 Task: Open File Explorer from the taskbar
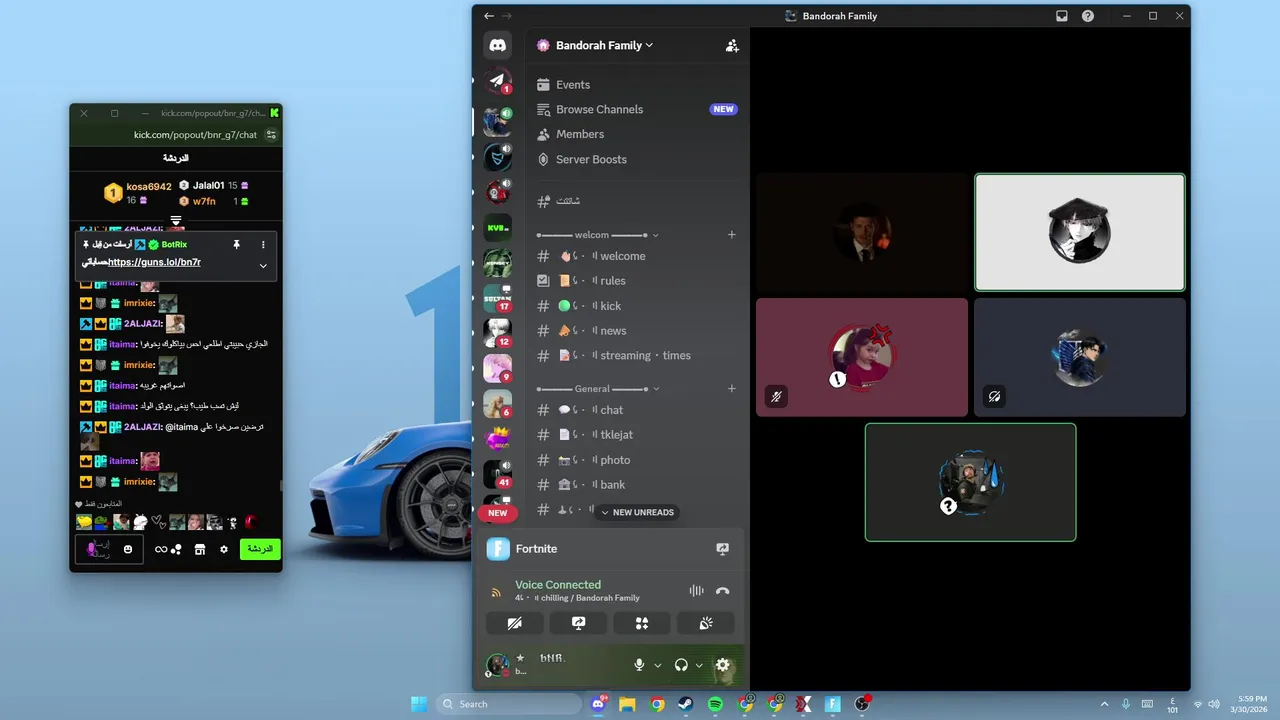tap(627, 704)
